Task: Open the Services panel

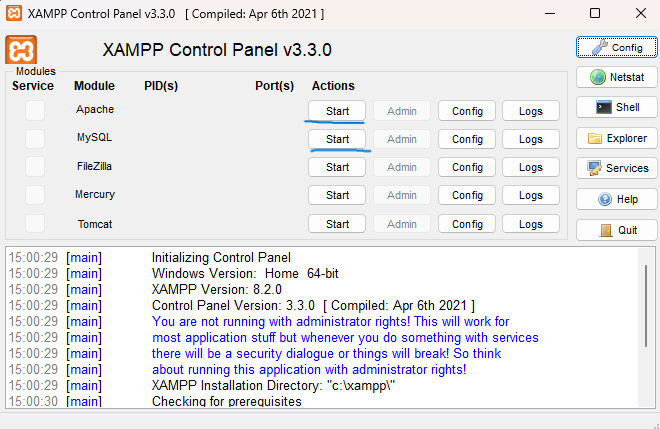Action: (x=616, y=168)
